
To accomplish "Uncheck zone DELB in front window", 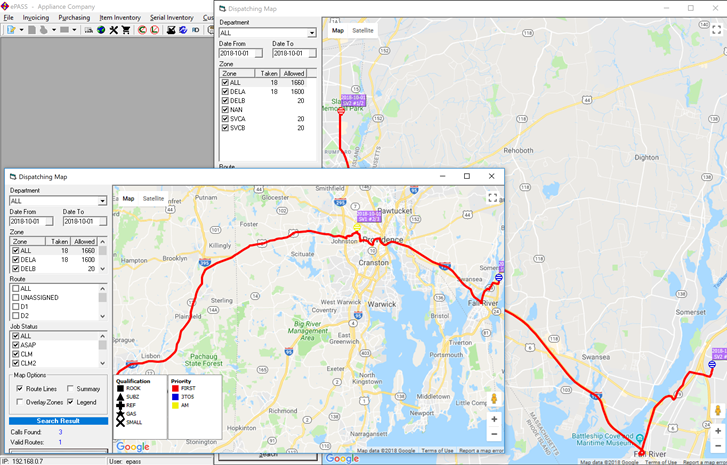I will pyautogui.click(x=16, y=269).
